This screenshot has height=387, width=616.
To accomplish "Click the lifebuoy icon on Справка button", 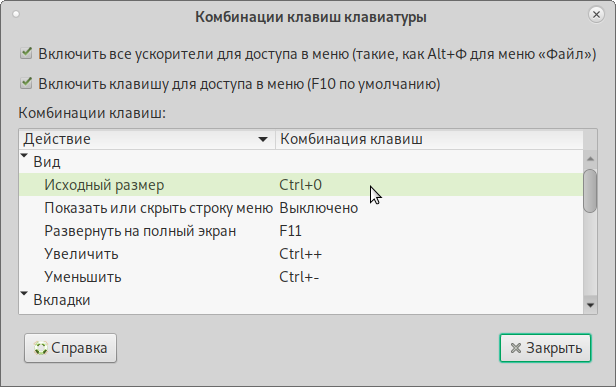I will coord(40,348).
